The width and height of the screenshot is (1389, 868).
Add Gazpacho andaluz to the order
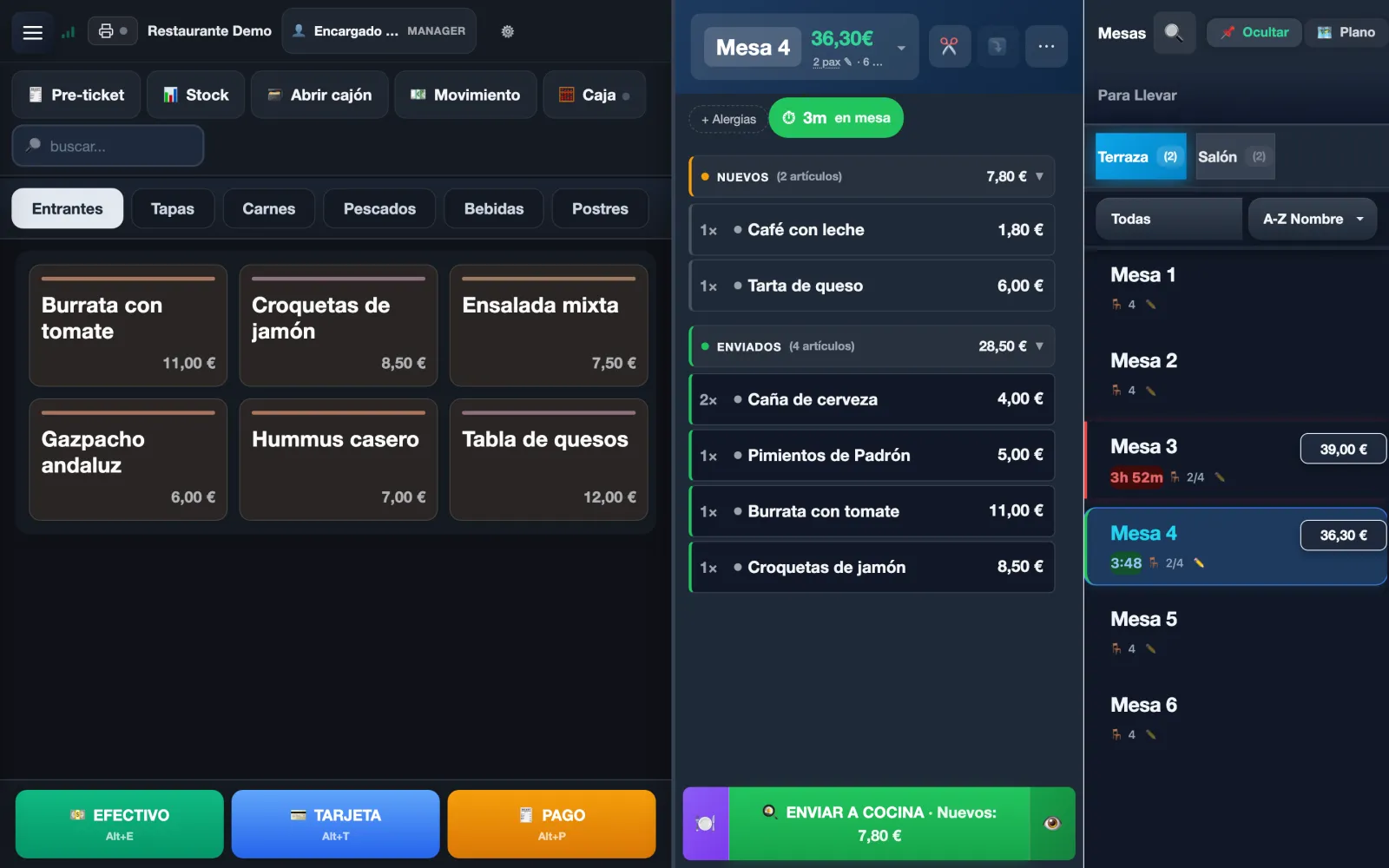point(128,460)
